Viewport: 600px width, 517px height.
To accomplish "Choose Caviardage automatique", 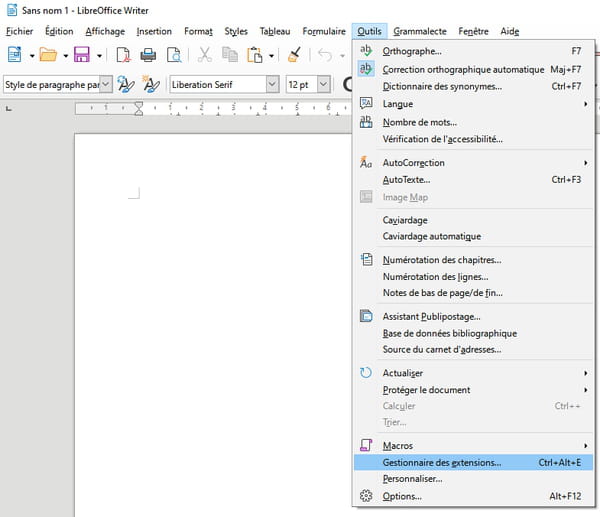I will 473,236.
